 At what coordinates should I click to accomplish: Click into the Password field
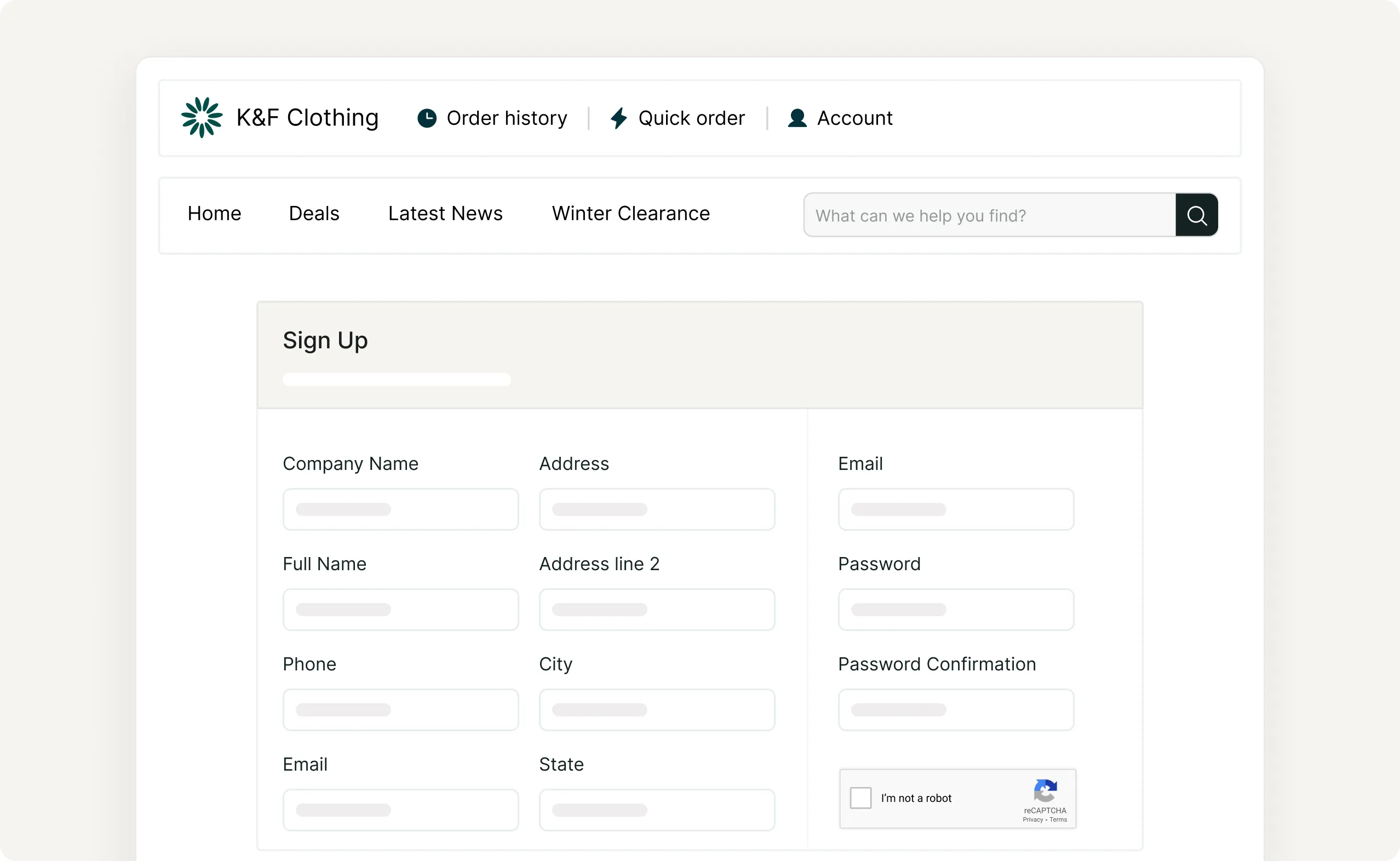(955, 609)
